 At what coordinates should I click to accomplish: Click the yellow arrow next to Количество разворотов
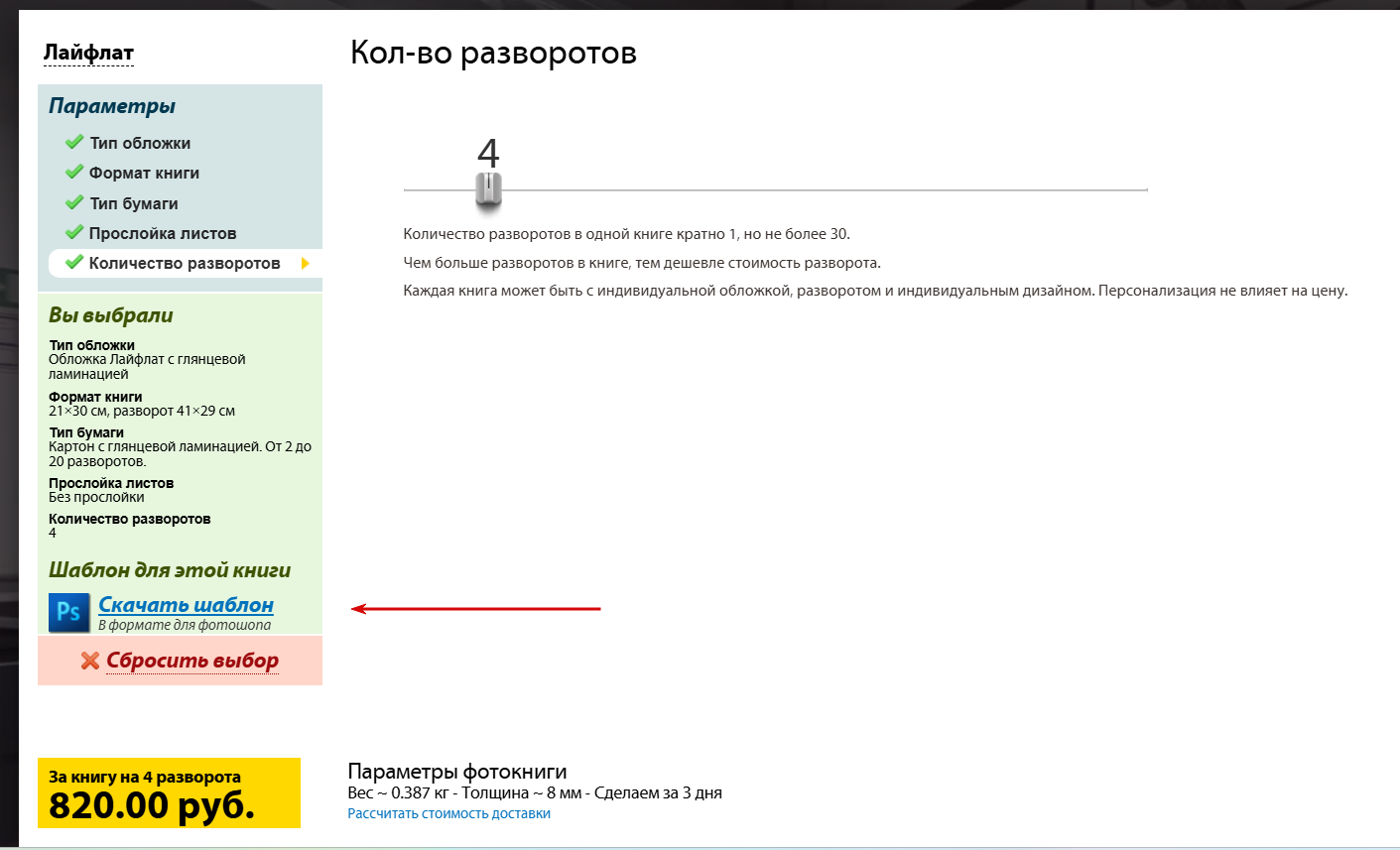click(x=306, y=263)
